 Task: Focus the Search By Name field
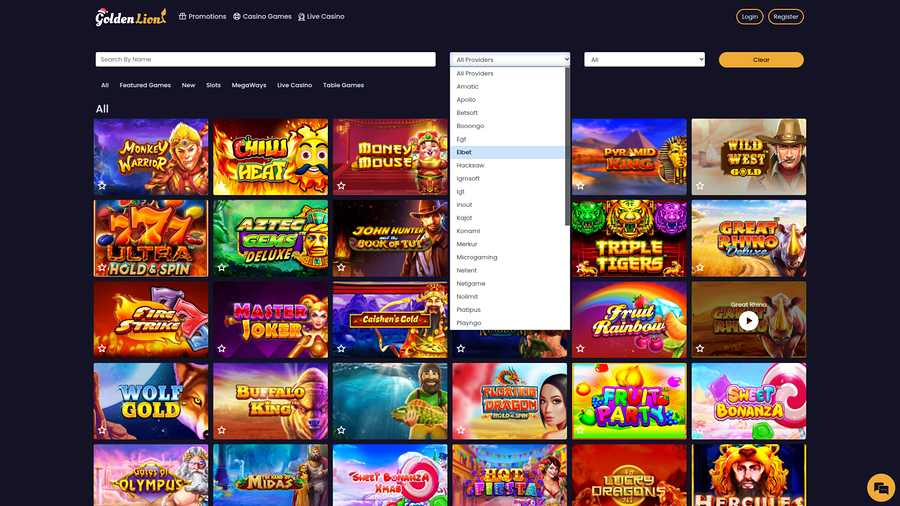click(266, 60)
